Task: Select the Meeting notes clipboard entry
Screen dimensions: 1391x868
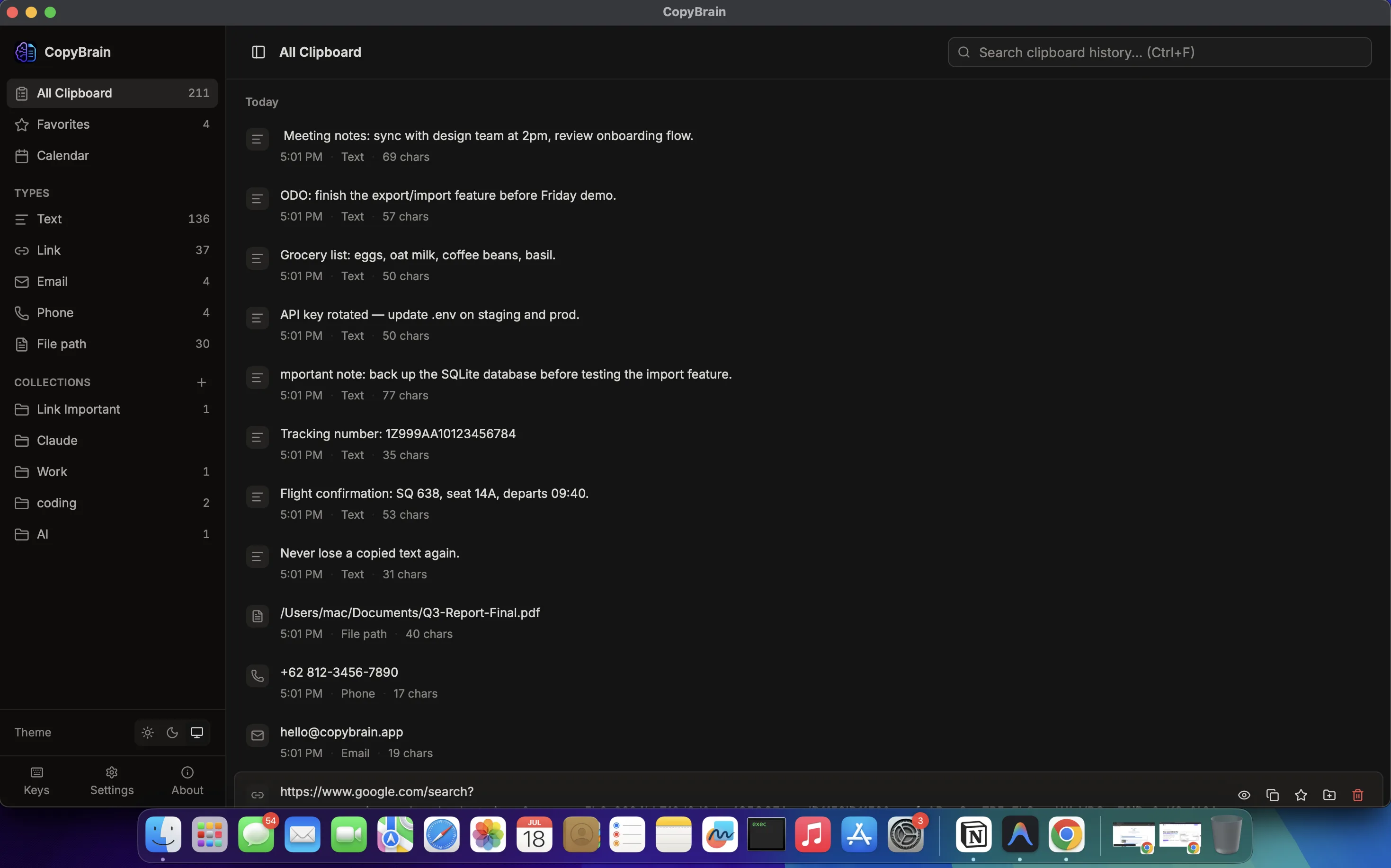Action: point(808,146)
